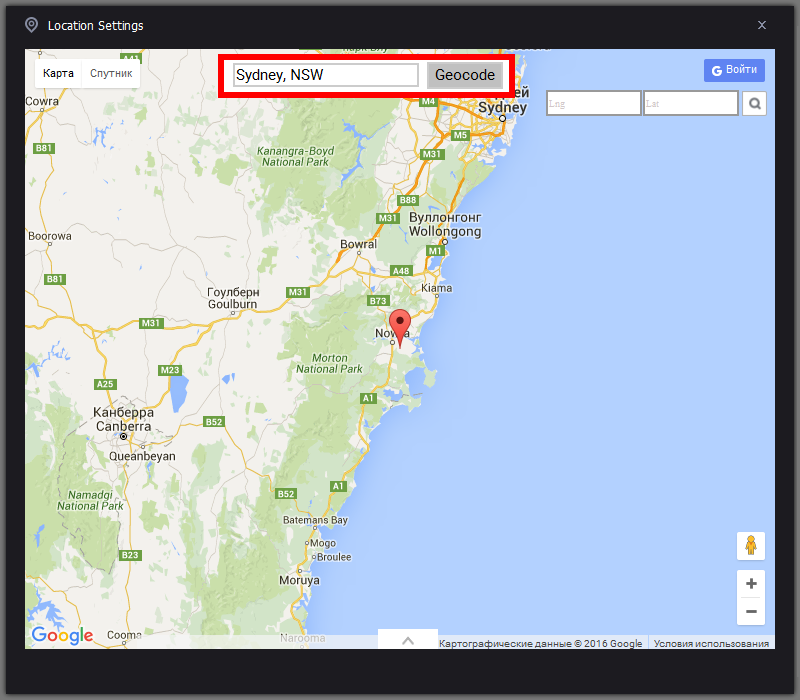Click the Canberra city label
The height and width of the screenshot is (700, 800).
point(123,427)
